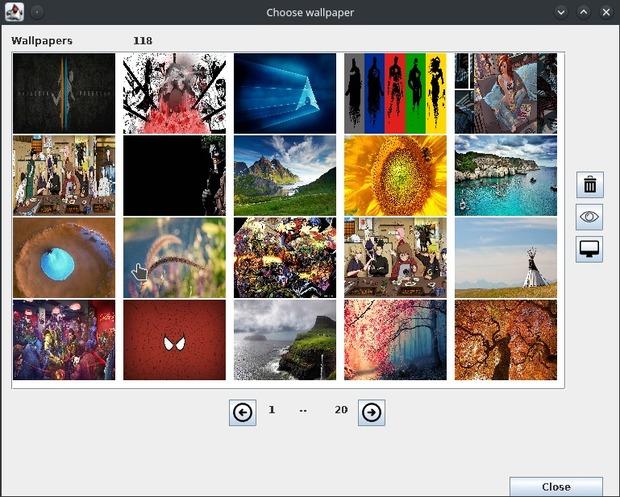Select the coastal bay with boats wallpaper
The height and width of the screenshot is (497, 620).
[505, 176]
